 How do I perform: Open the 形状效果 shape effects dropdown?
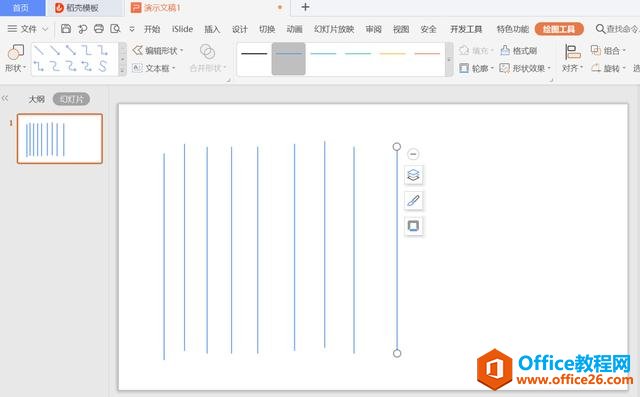click(x=525, y=68)
